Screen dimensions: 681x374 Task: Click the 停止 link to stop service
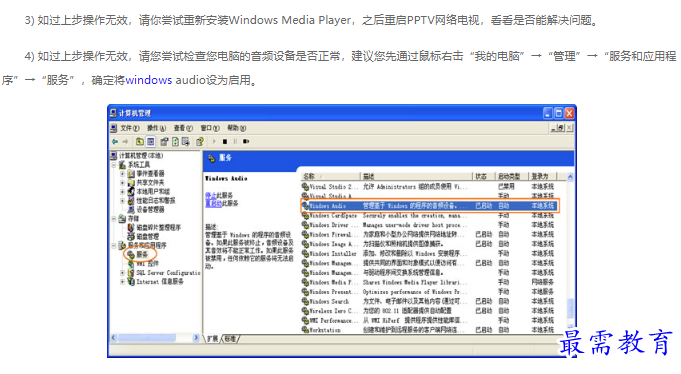point(210,195)
